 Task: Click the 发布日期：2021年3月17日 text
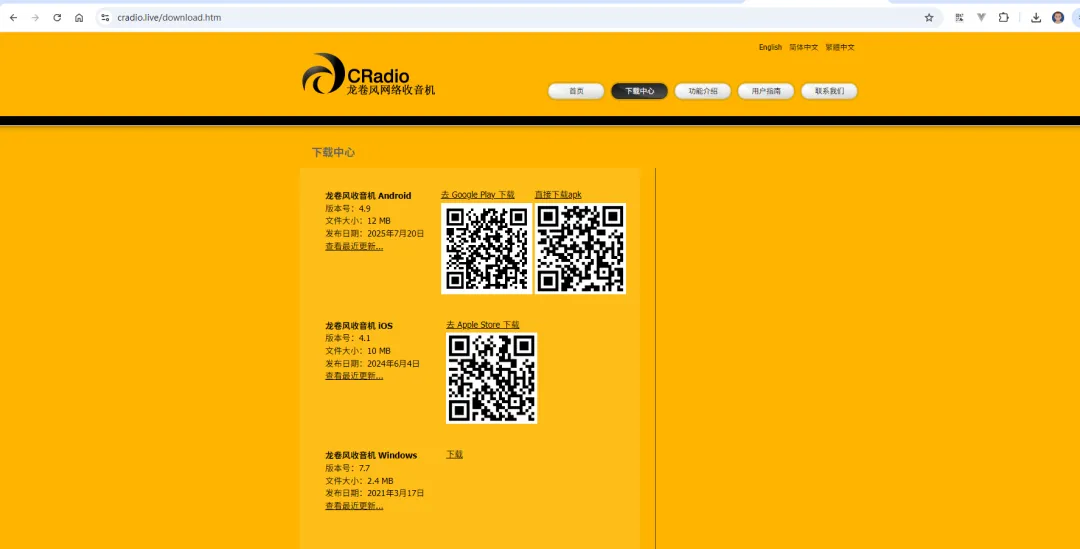[x=375, y=493]
